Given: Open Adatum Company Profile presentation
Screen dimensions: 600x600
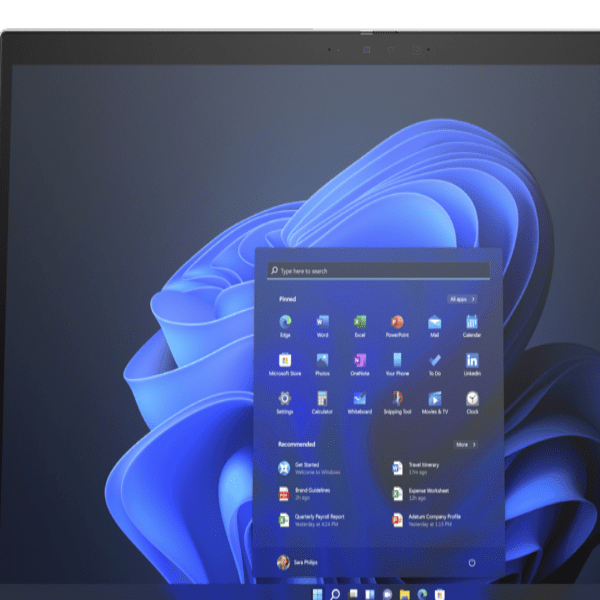Looking at the screenshot, I should (427, 520).
